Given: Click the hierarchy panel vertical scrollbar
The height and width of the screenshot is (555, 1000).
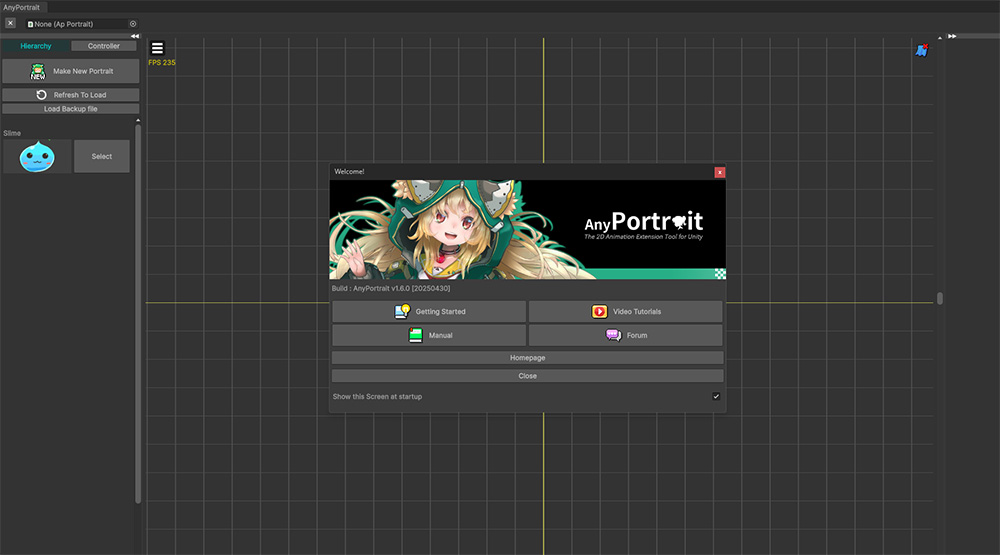Looking at the screenshot, I should click(138, 313).
